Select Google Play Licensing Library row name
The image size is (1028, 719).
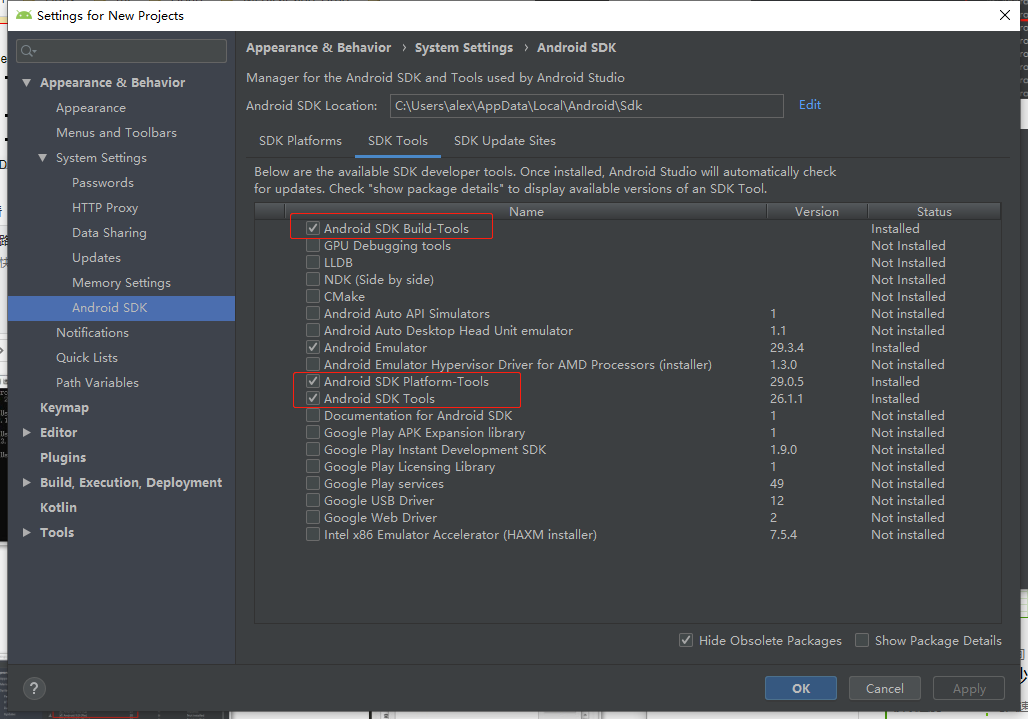pyautogui.click(x=409, y=467)
